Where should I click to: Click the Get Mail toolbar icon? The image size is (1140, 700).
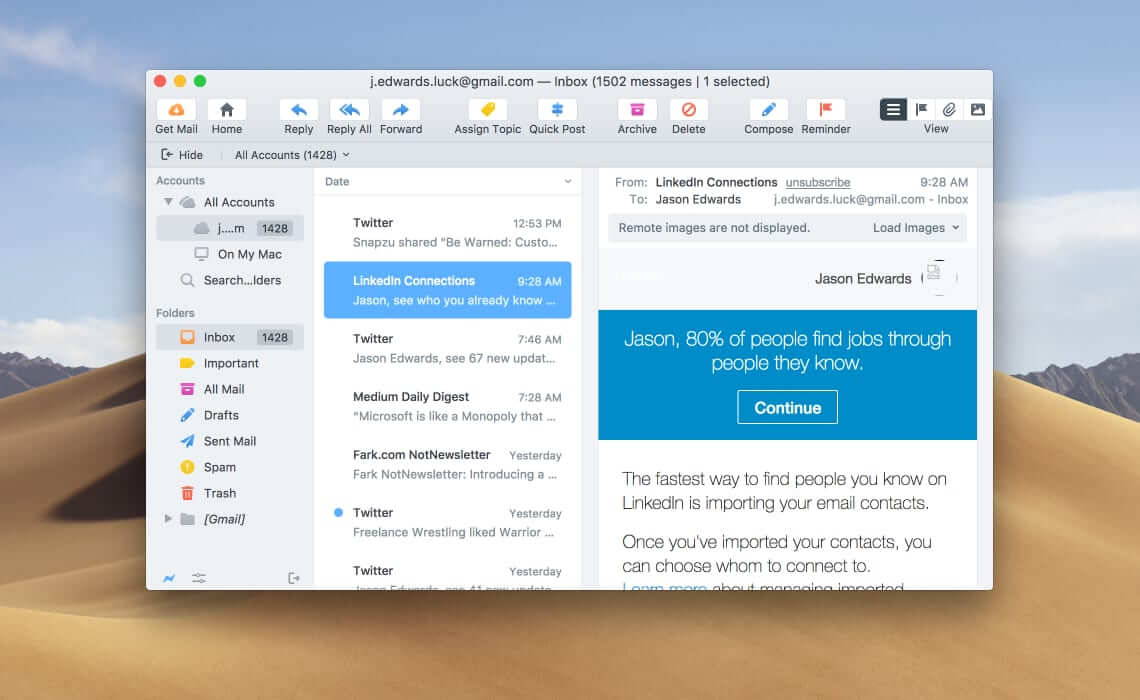[x=176, y=110]
